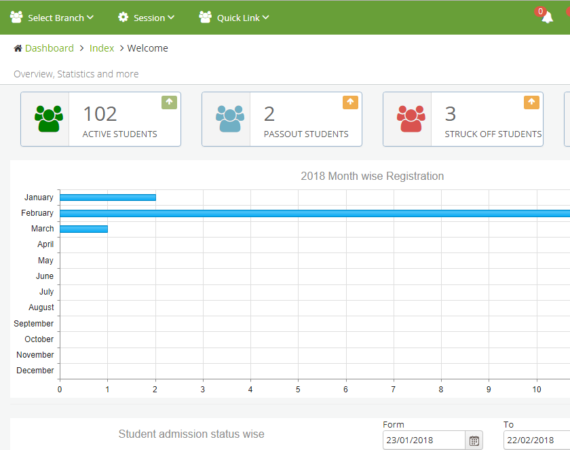This screenshot has width=570, height=450.
Task: Click the 102 Active Students count
Action: click(x=100, y=114)
